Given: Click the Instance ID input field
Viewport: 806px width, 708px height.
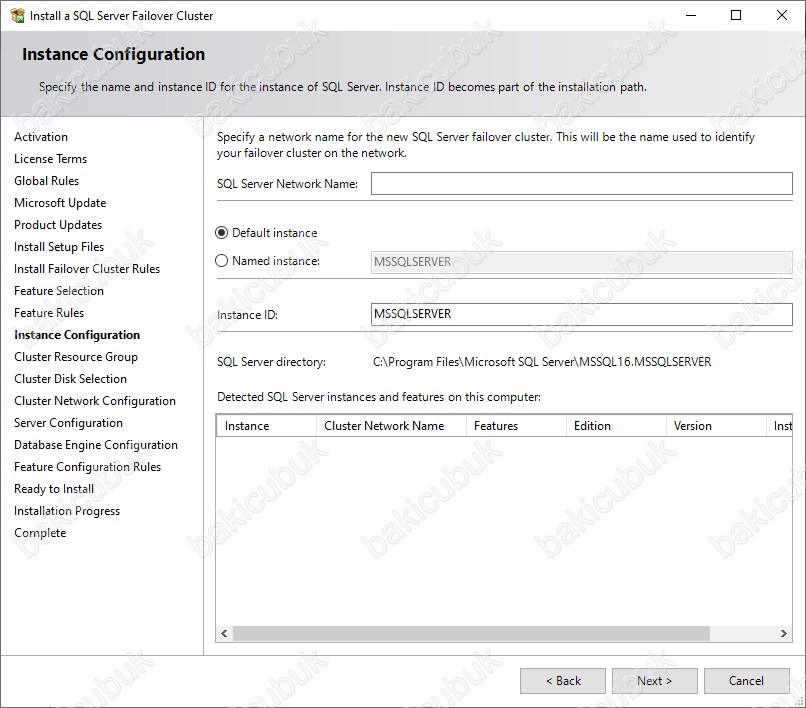Looking at the screenshot, I should 581,314.
